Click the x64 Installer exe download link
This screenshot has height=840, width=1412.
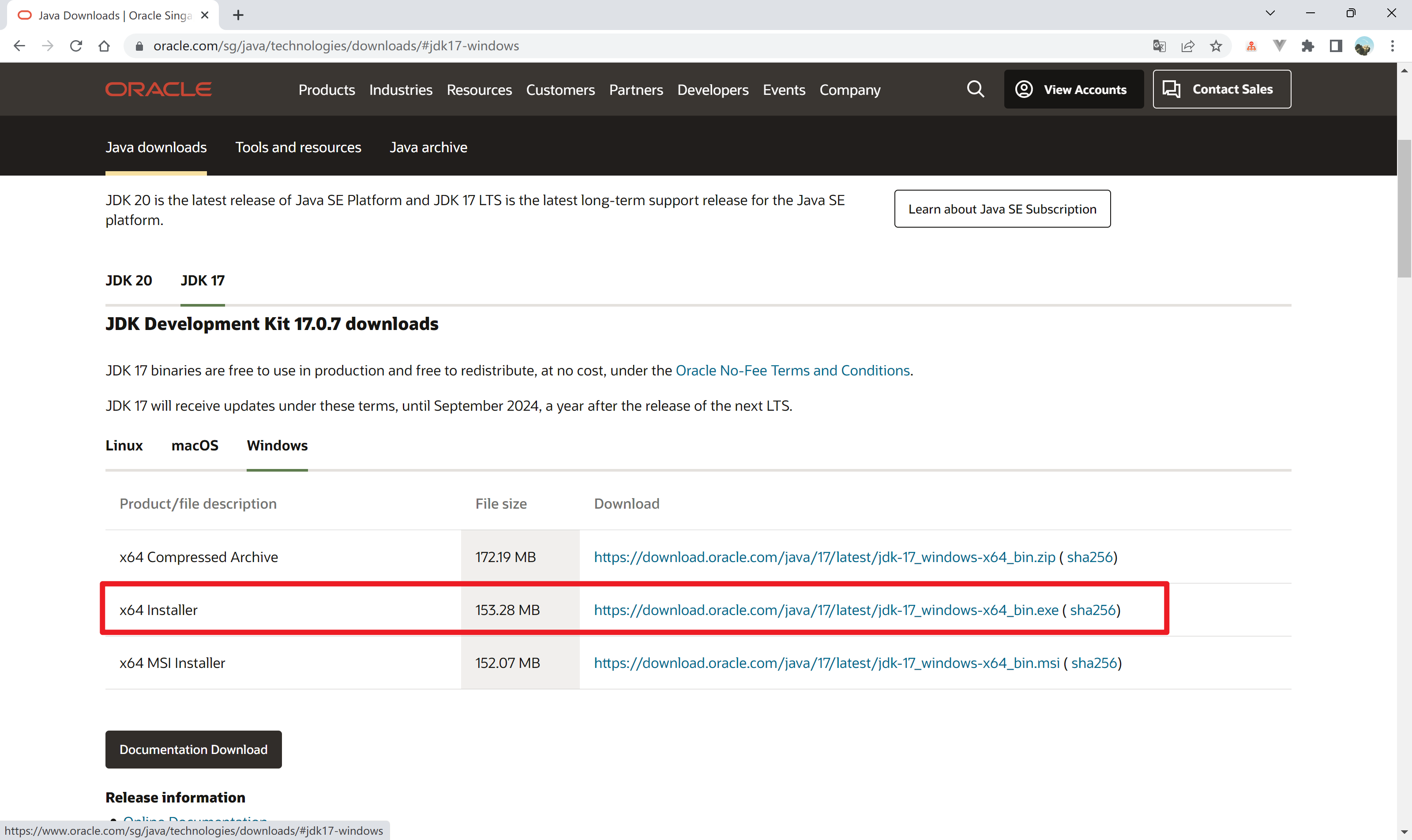click(x=826, y=610)
